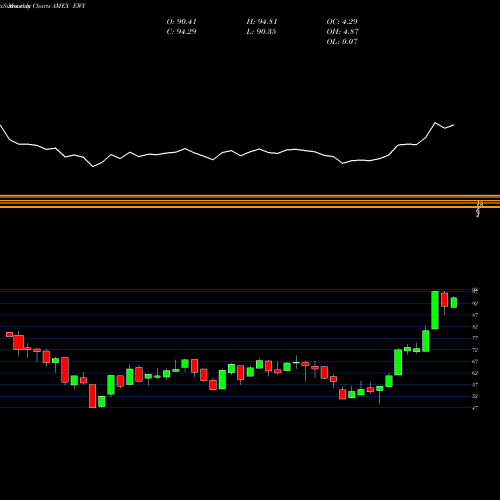
Task: Click the 'C: 94.29' close value
Action: 181,32
